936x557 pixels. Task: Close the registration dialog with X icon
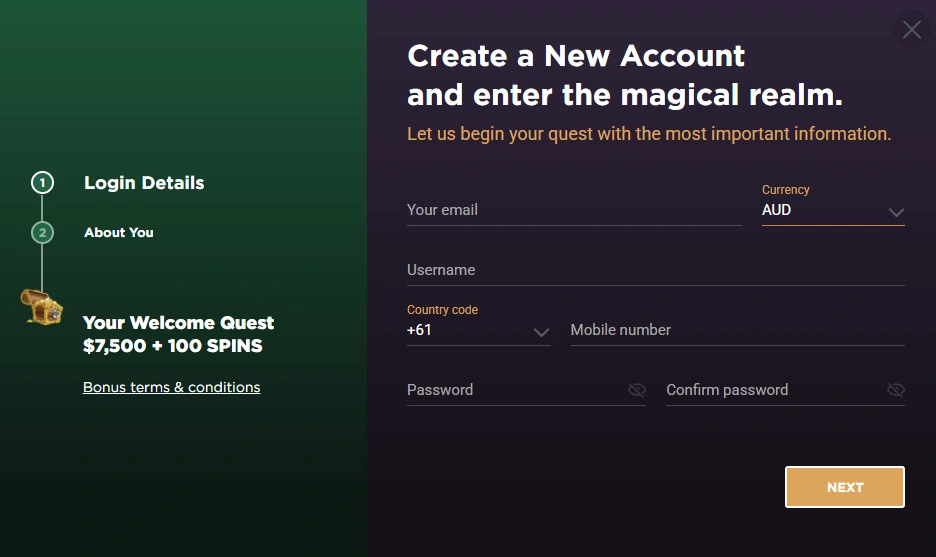tap(912, 29)
